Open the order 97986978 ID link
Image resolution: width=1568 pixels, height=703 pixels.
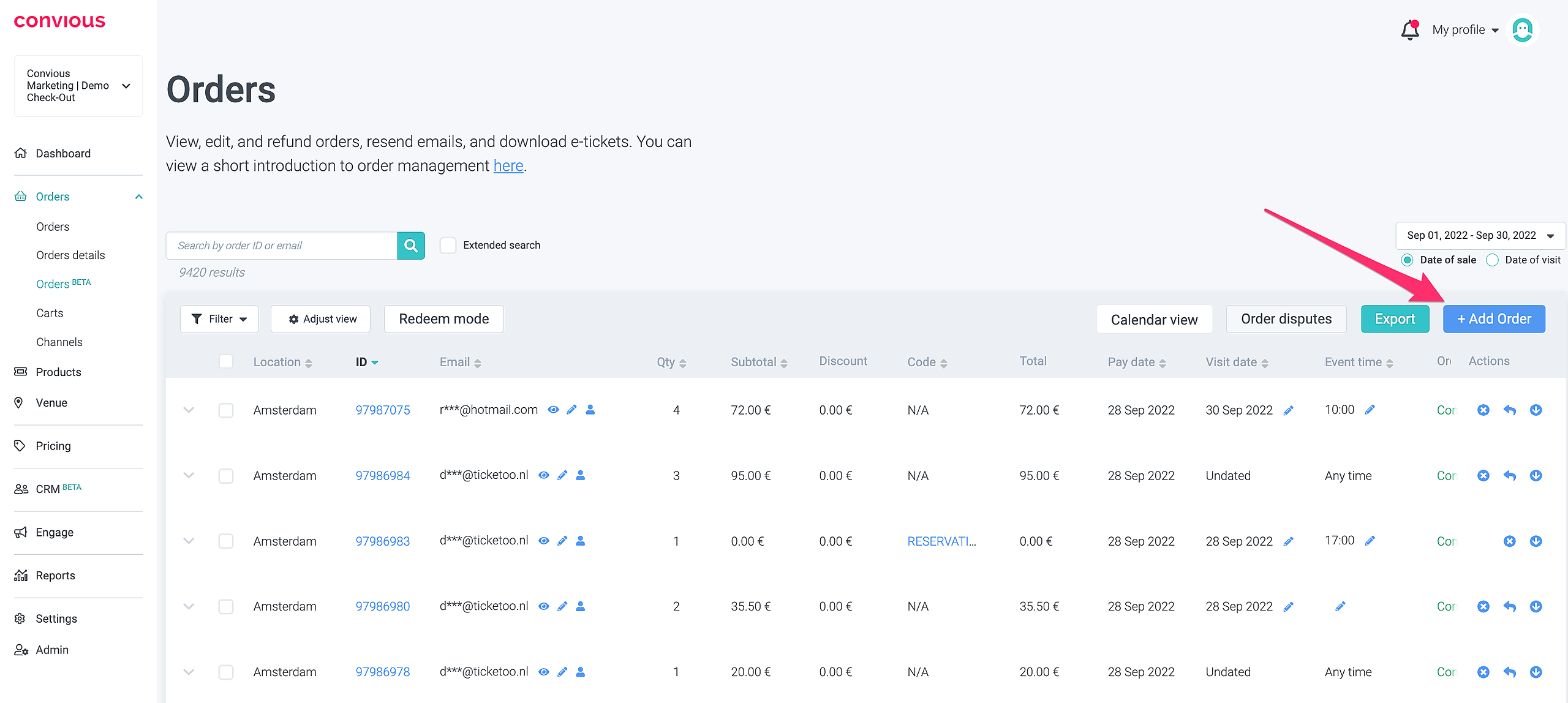point(383,672)
